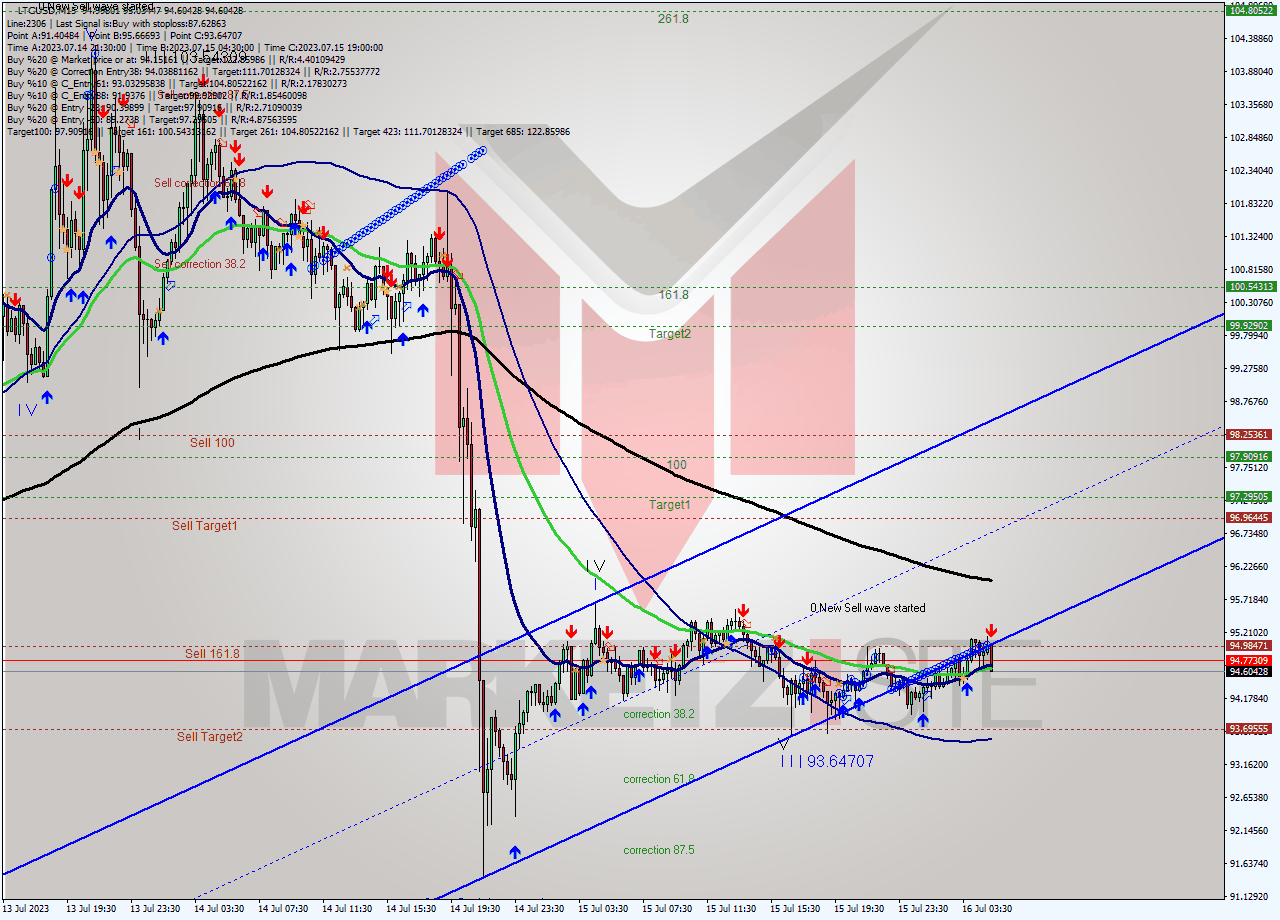The height and width of the screenshot is (920, 1280).
Task: Click the 'Target100: 97.909' info line
Action: click(288, 131)
